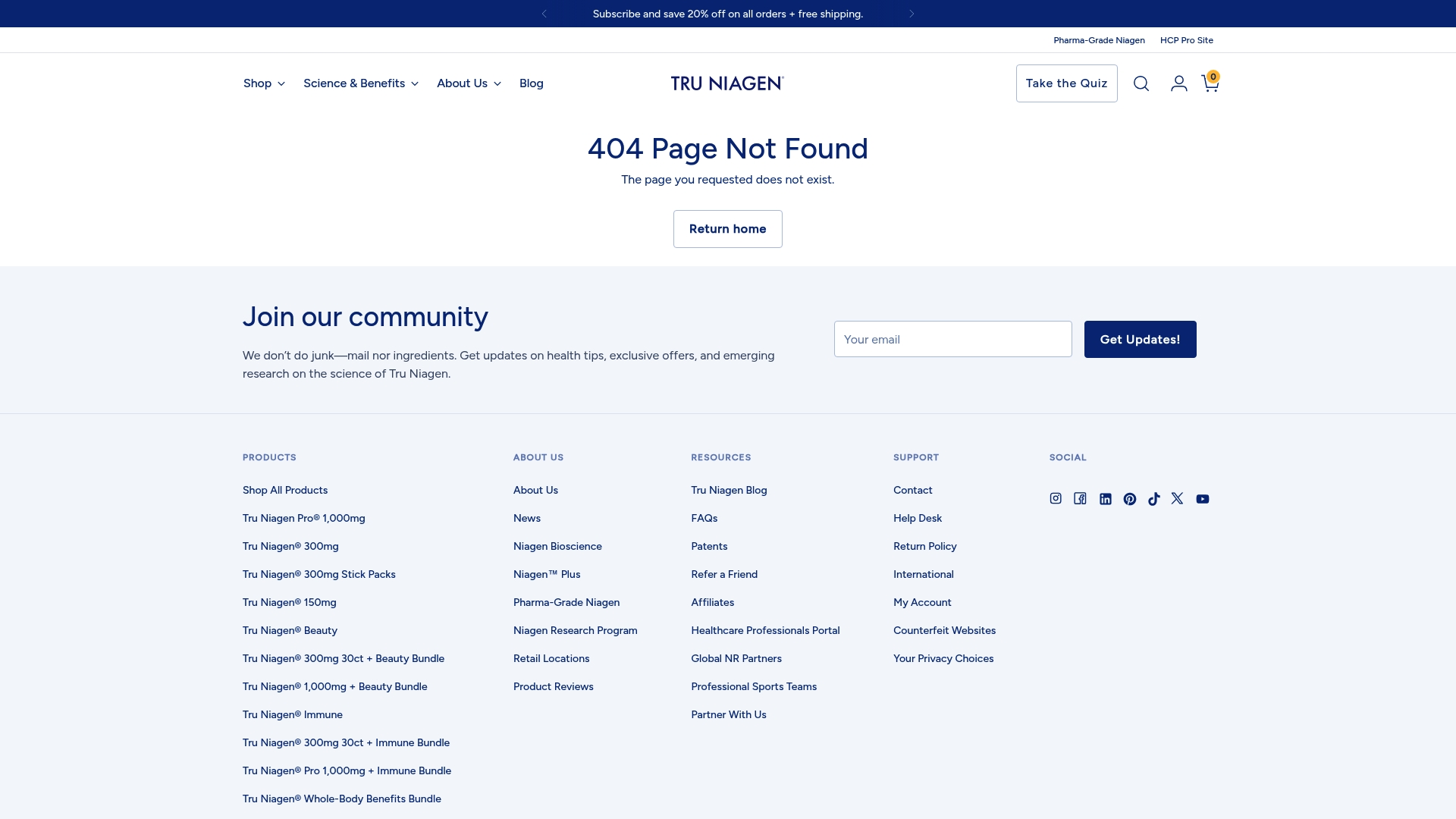This screenshot has width=1456, height=819.
Task: Visit the YouTube social icon
Action: [x=1203, y=499]
